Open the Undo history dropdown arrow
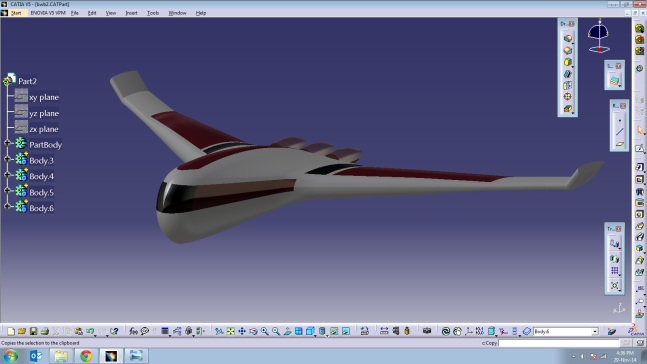The width and height of the screenshot is (647, 364). pyautogui.click(x=95, y=335)
